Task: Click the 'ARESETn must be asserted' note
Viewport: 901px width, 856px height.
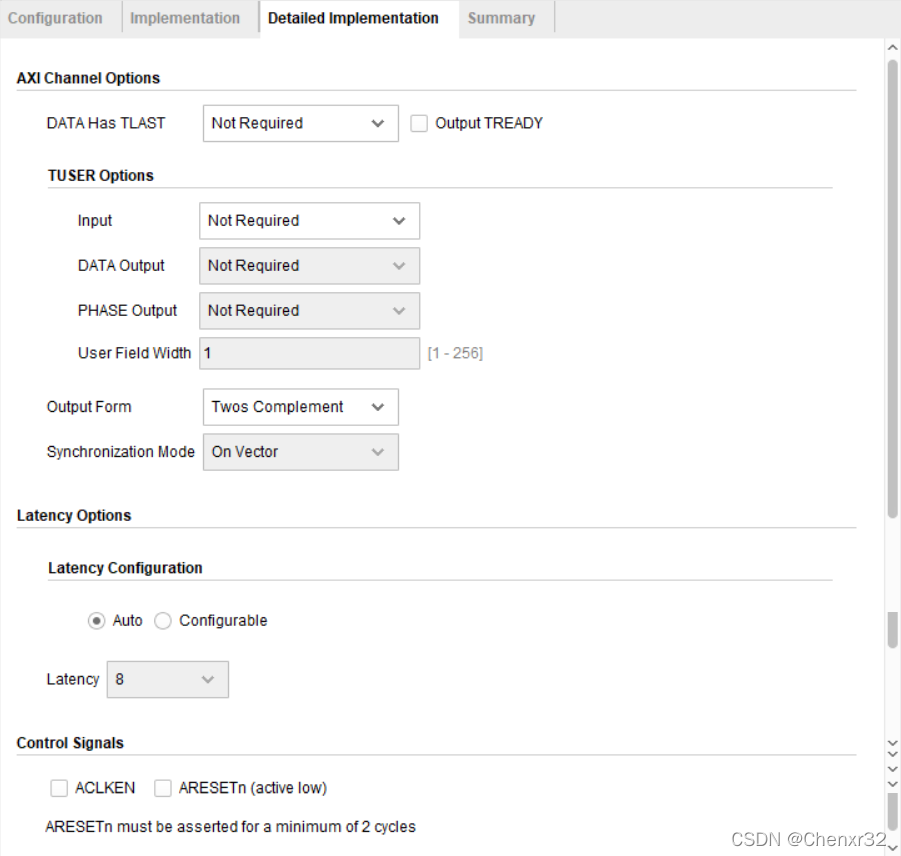Action: pos(230,827)
